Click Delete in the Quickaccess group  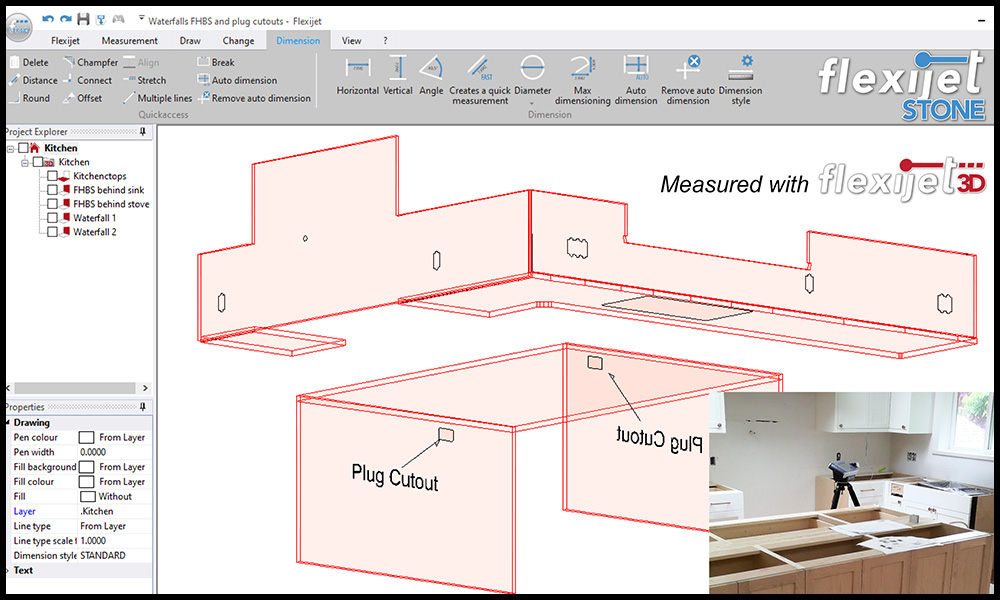33,61
